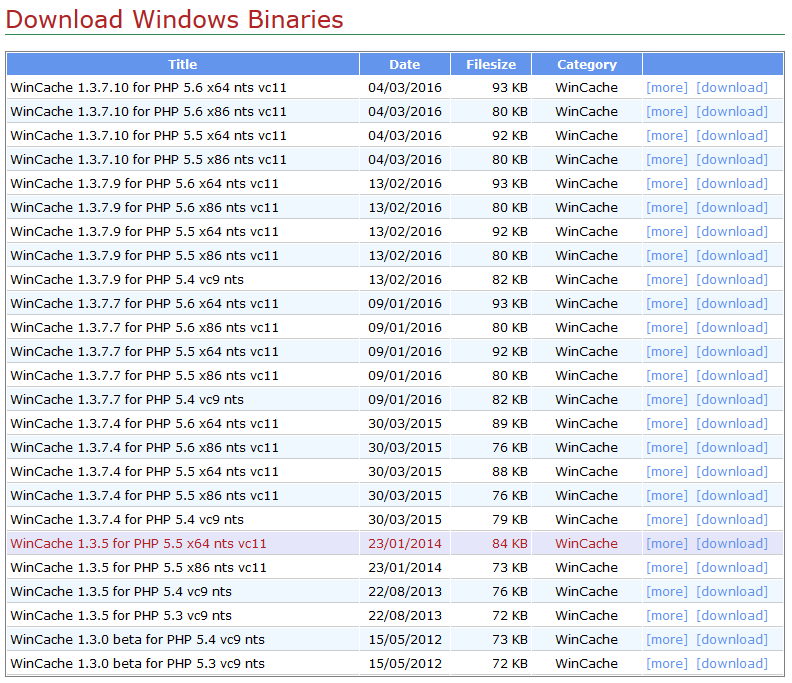Click more for WinCache 1.3.7.10 PHP 5.5 x86

tap(667, 160)
